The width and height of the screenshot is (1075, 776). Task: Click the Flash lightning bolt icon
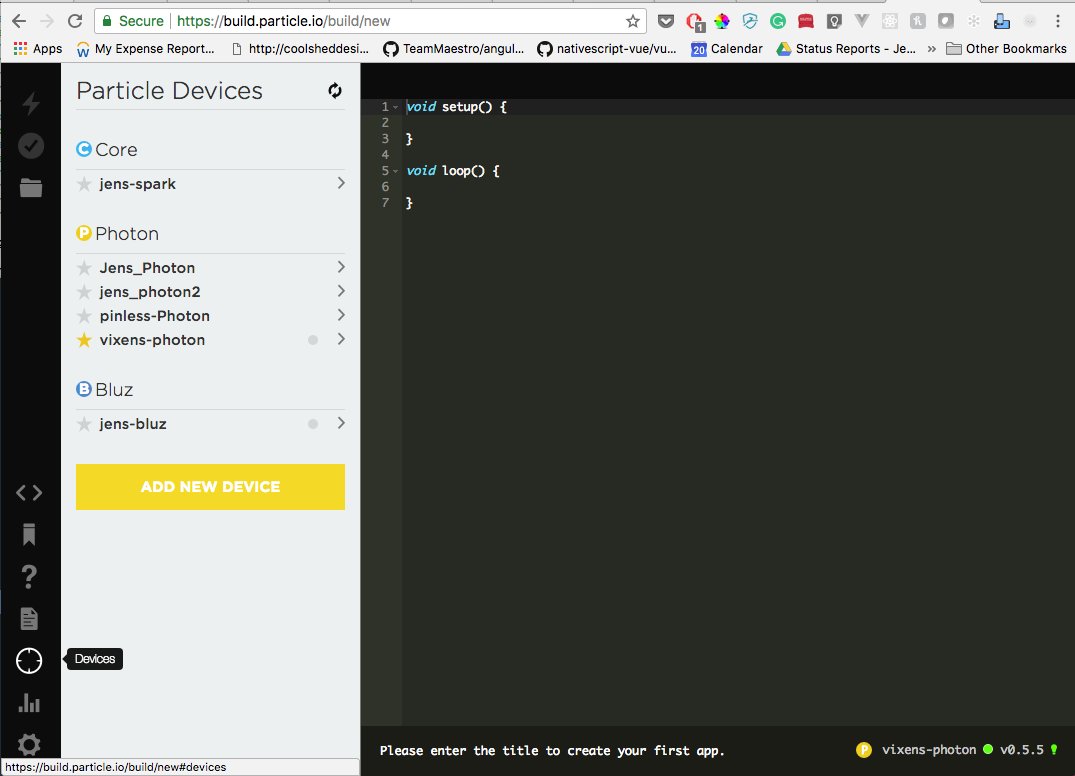click(31, 104)
